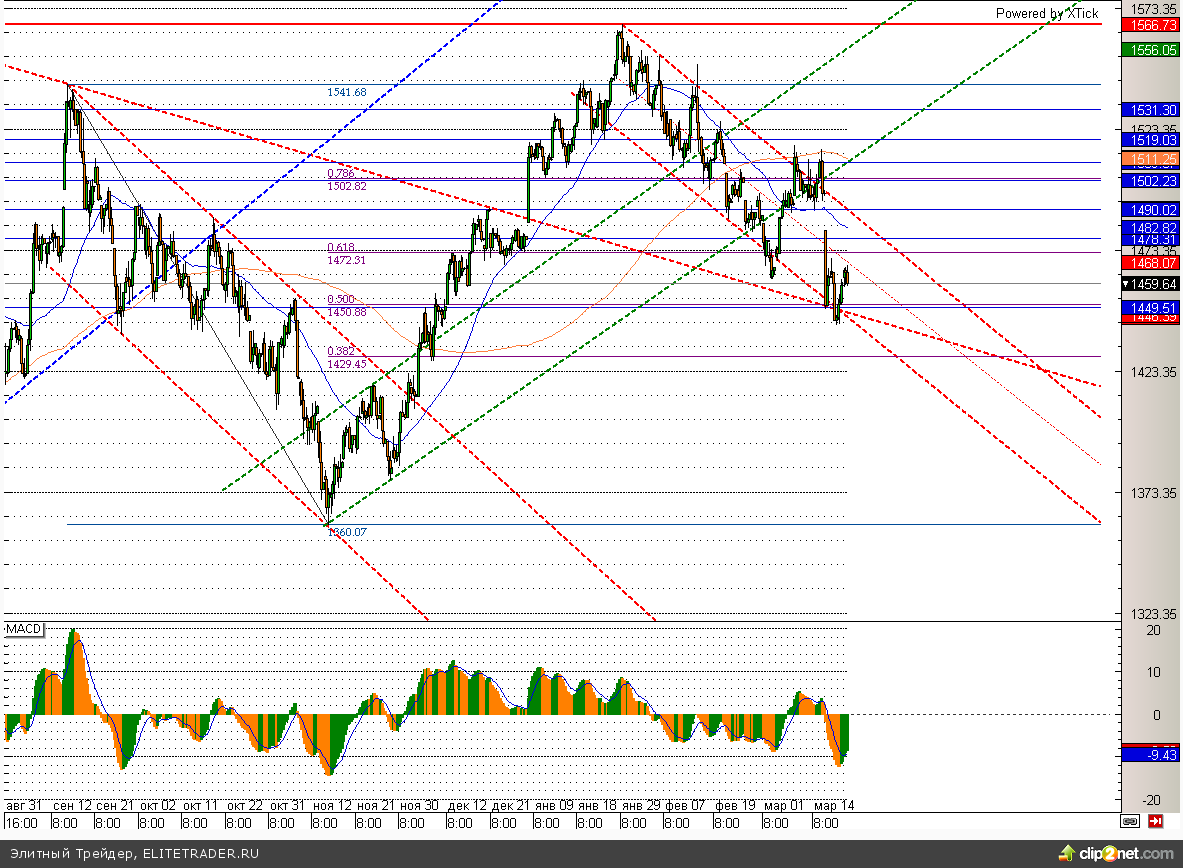Select the 0.618 Fibonacci level label
The width and height of the screenshot is (1183, 868).
point(340,248)
